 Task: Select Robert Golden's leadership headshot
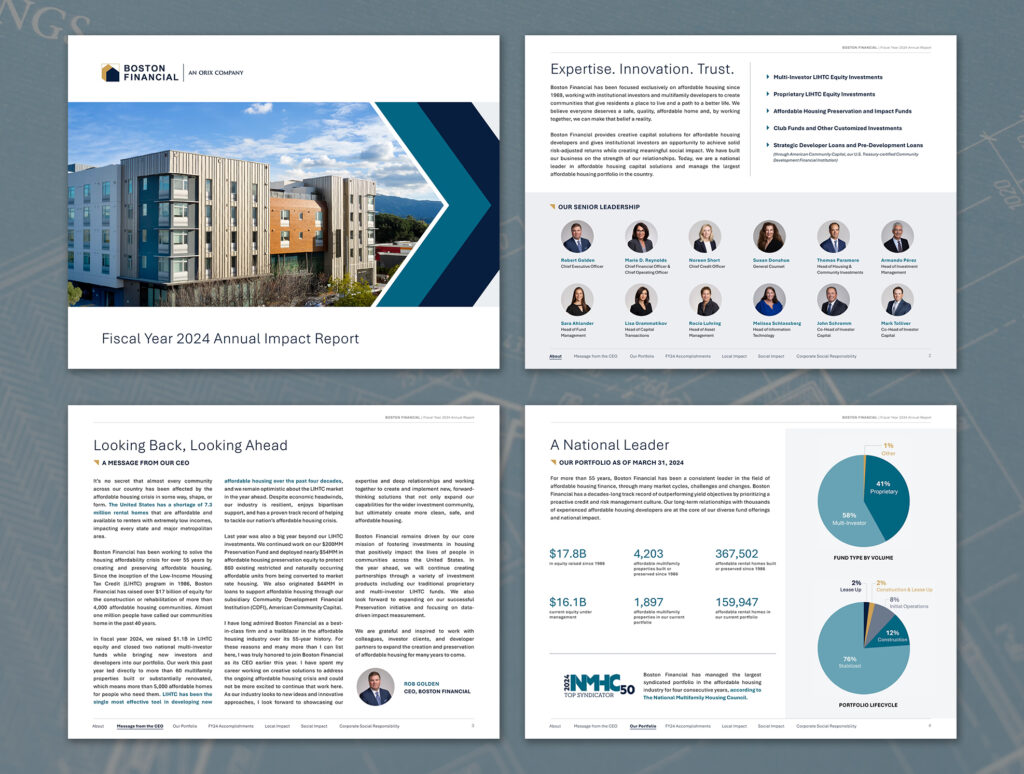tap(577, 236)
